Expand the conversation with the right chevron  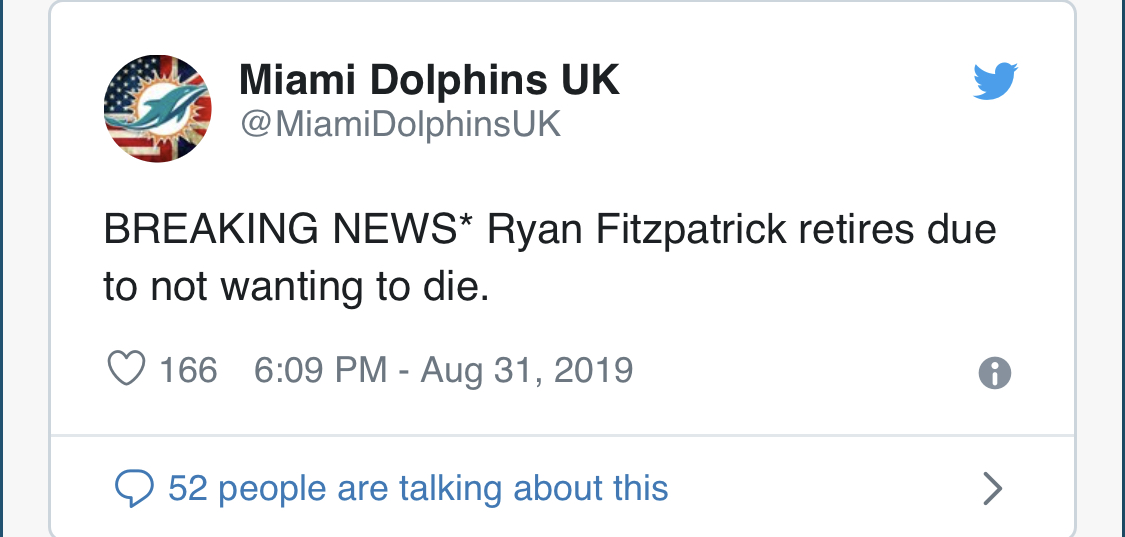coord(992,488)
